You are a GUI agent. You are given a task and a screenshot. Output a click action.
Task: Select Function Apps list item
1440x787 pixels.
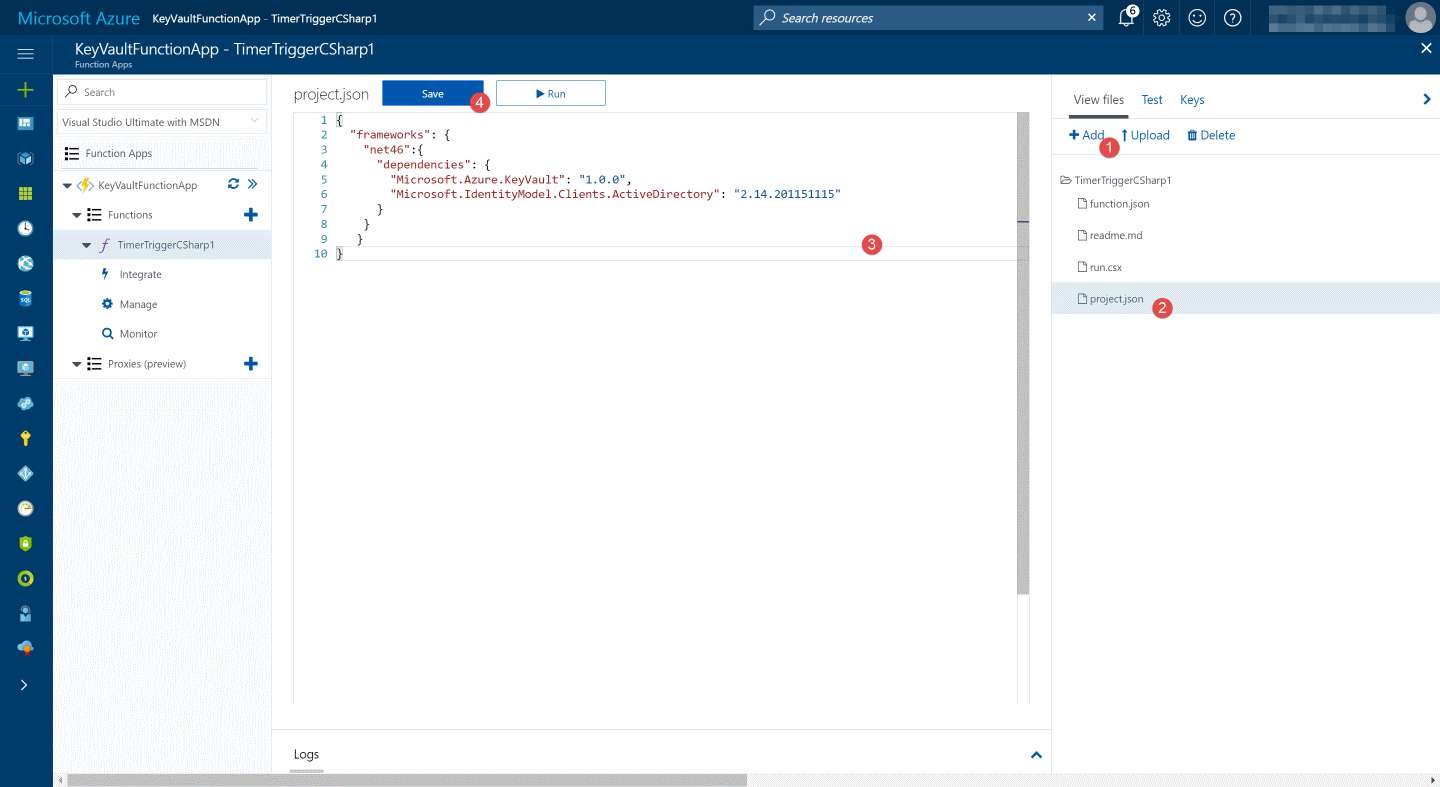[118, 153]
